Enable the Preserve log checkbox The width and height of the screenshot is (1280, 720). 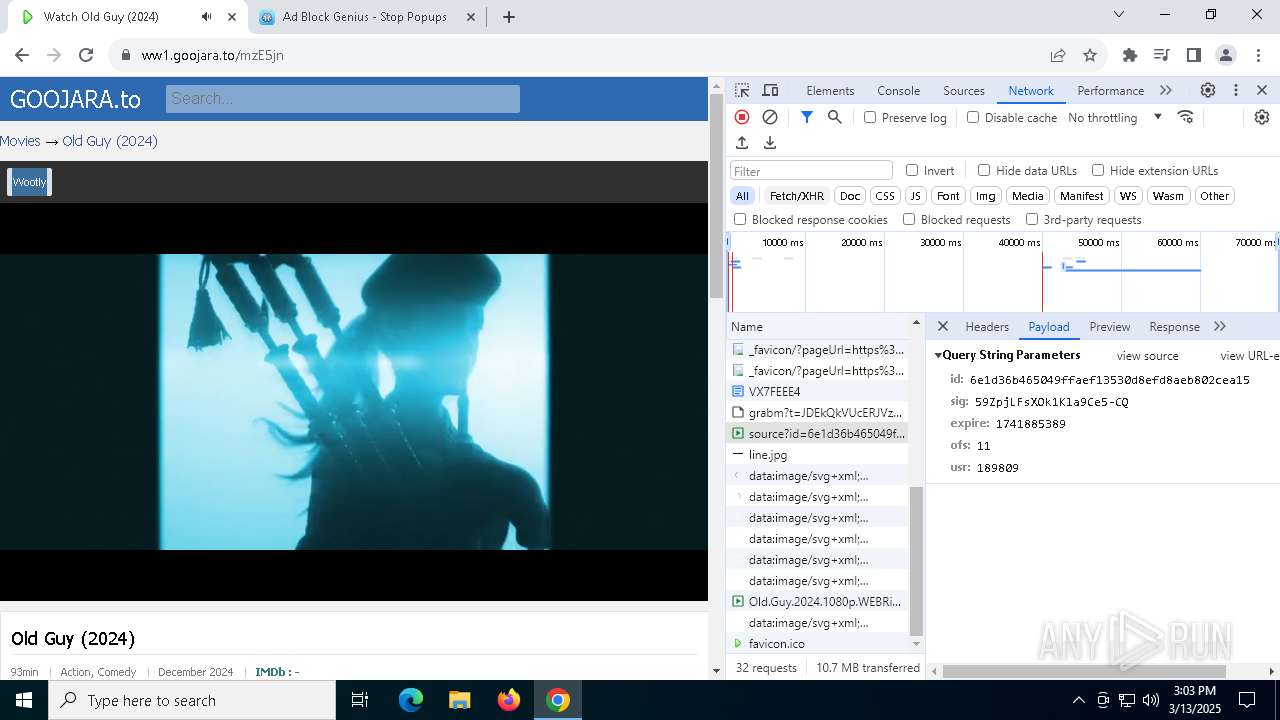(x=870, y=117)
